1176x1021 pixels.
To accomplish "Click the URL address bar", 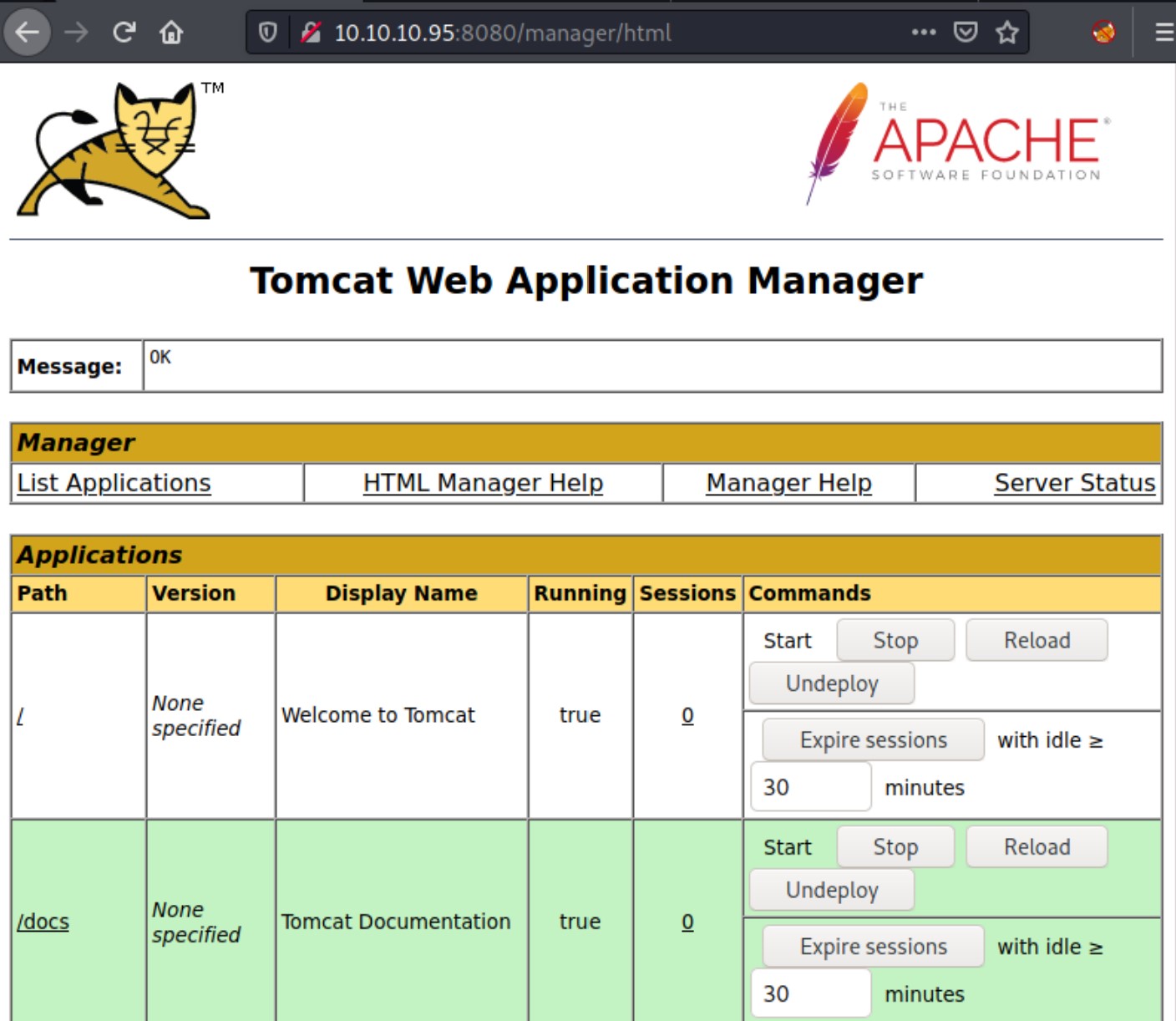I will [585, 33].
